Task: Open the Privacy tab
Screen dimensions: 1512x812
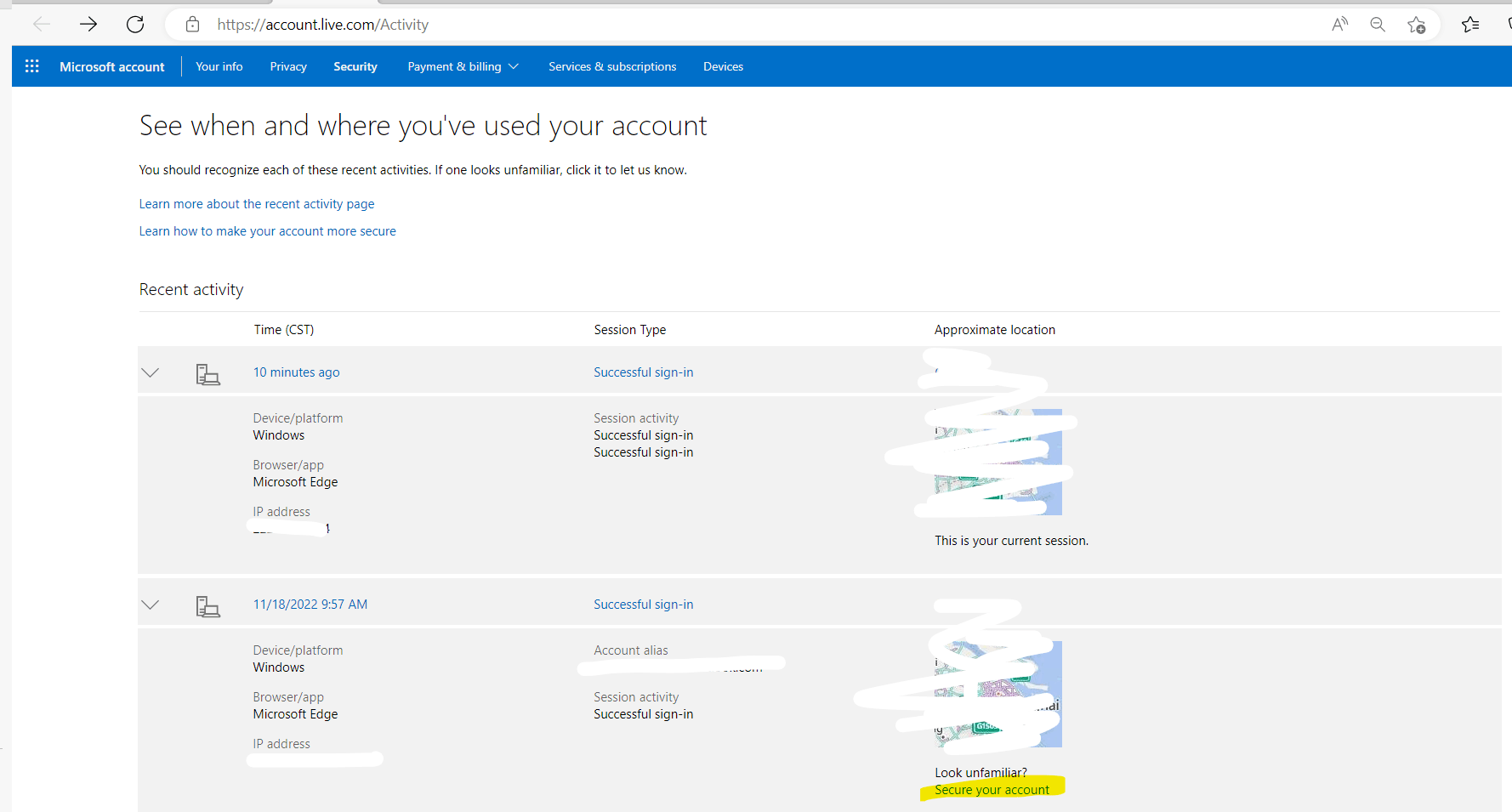Action: point(288,66)
